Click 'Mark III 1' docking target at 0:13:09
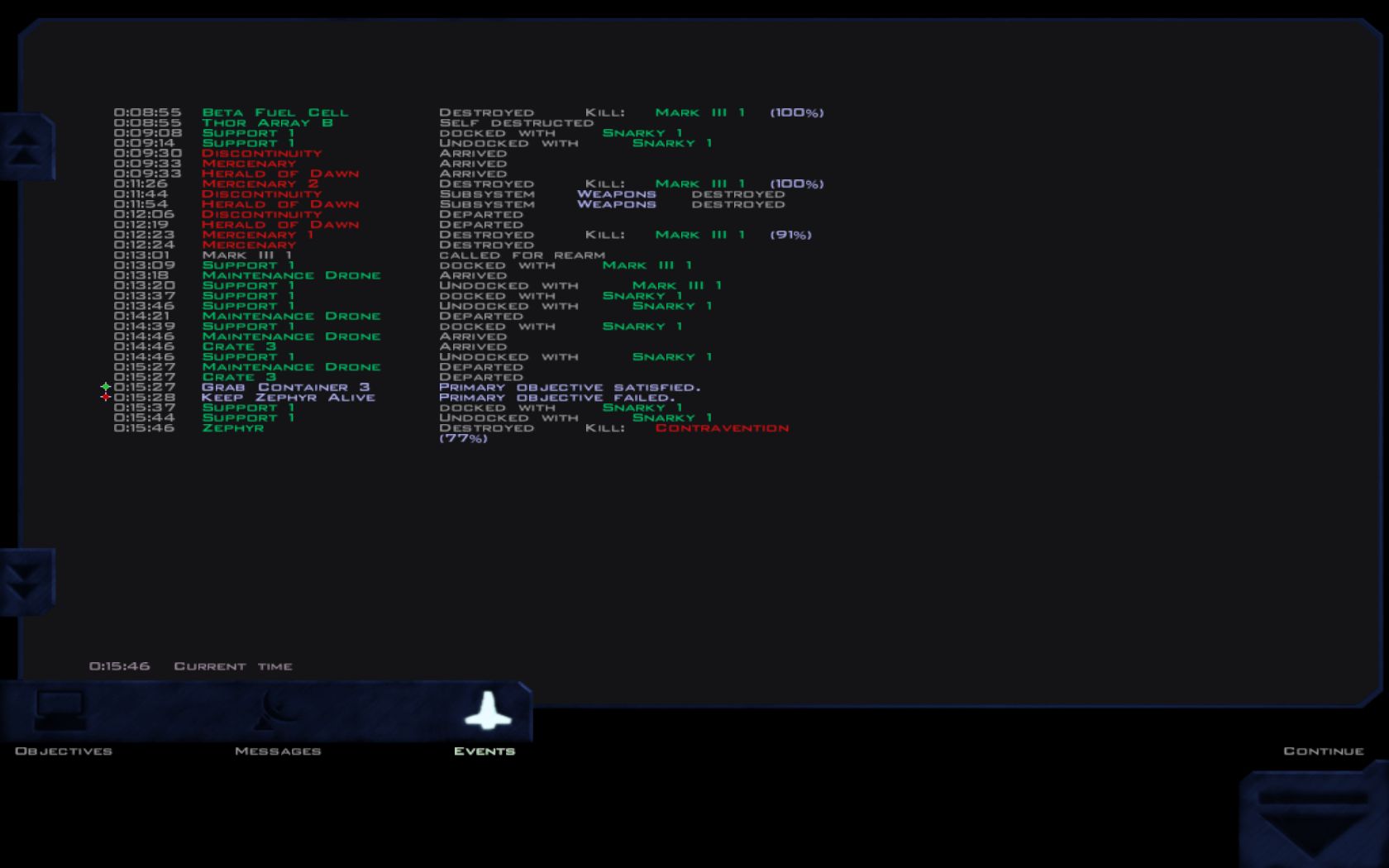 click(x=647, y=265)
